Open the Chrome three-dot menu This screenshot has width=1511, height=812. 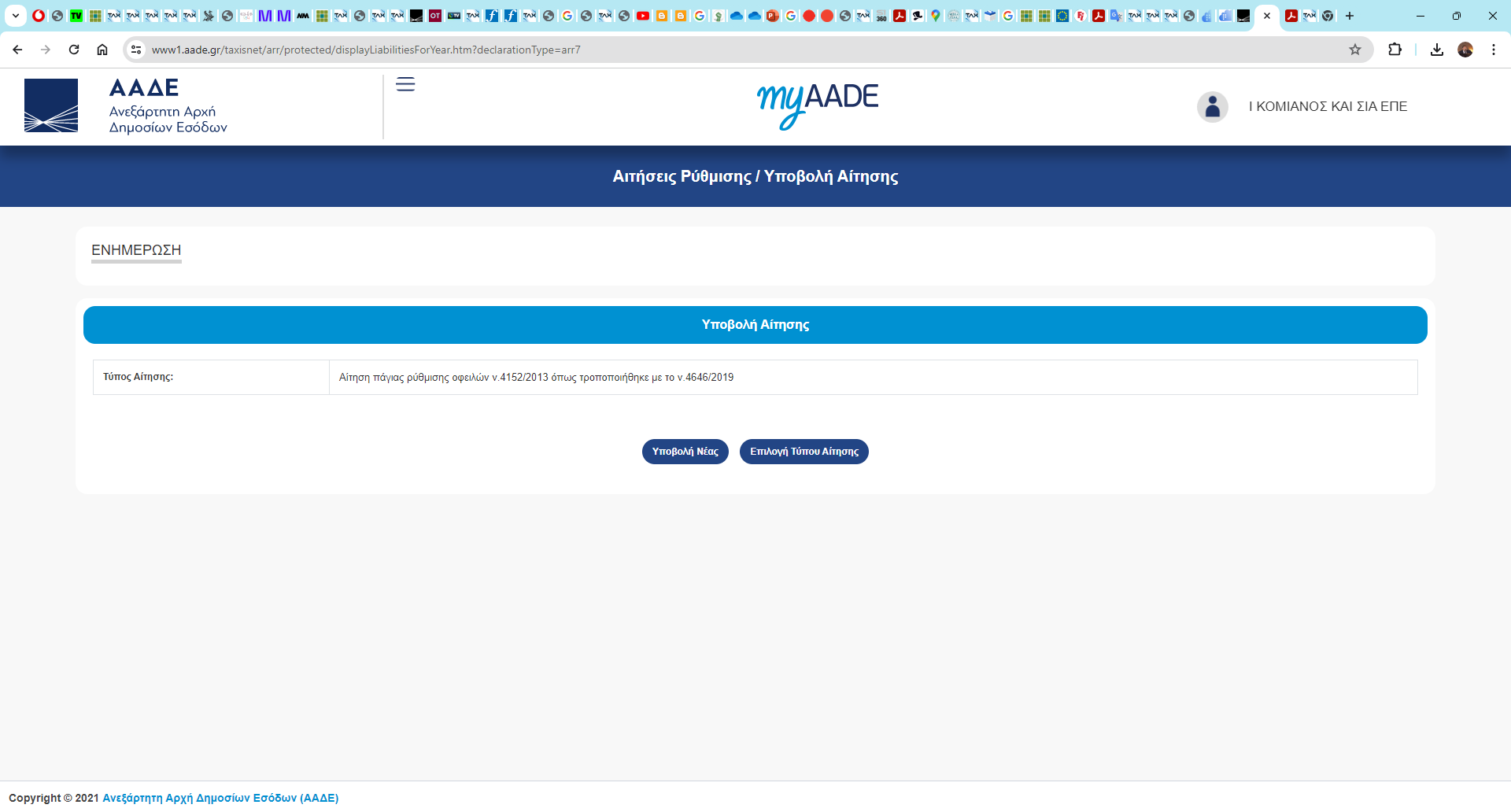(1494, 50)
